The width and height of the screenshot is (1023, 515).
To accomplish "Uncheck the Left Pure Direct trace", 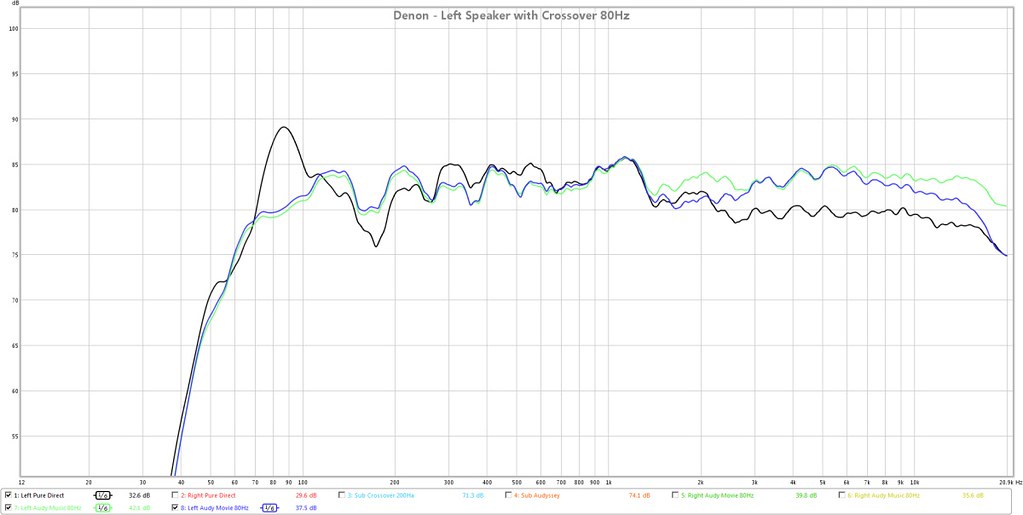I will [x=8, y=495].
